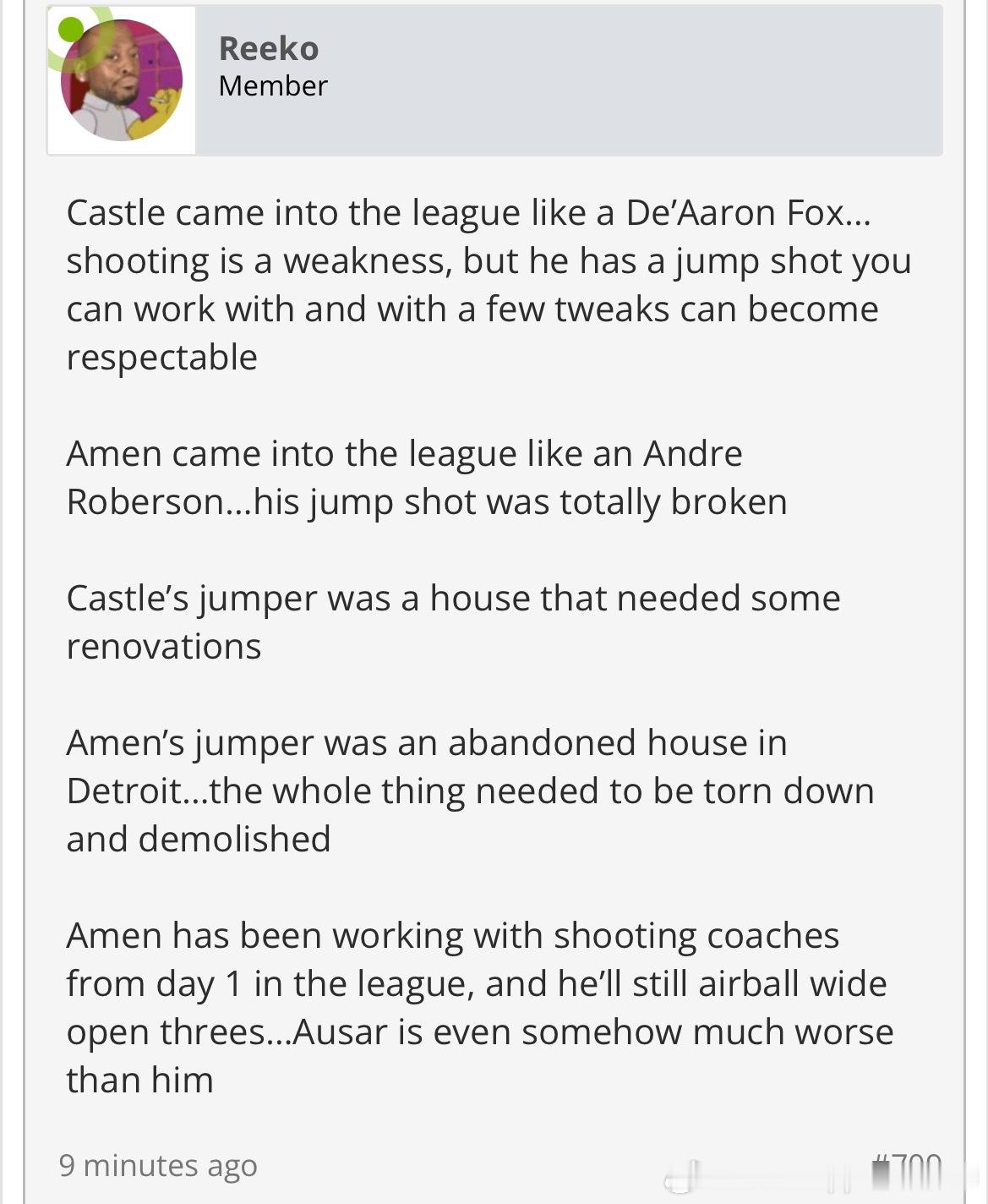Select the abandoned house in Detroit paragraph
Viewport: 988px width, 1204px height.
[x=470, y=791]
